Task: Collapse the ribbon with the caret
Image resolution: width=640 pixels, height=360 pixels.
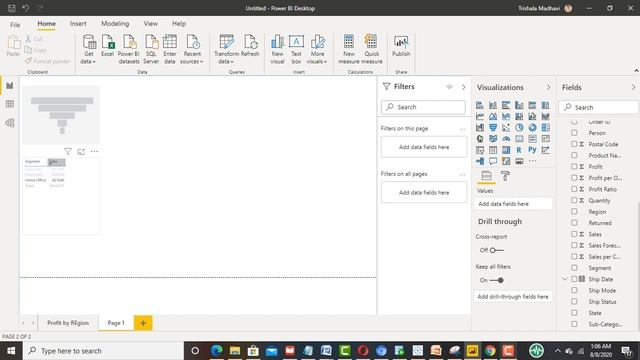Action: pos(636,71)
